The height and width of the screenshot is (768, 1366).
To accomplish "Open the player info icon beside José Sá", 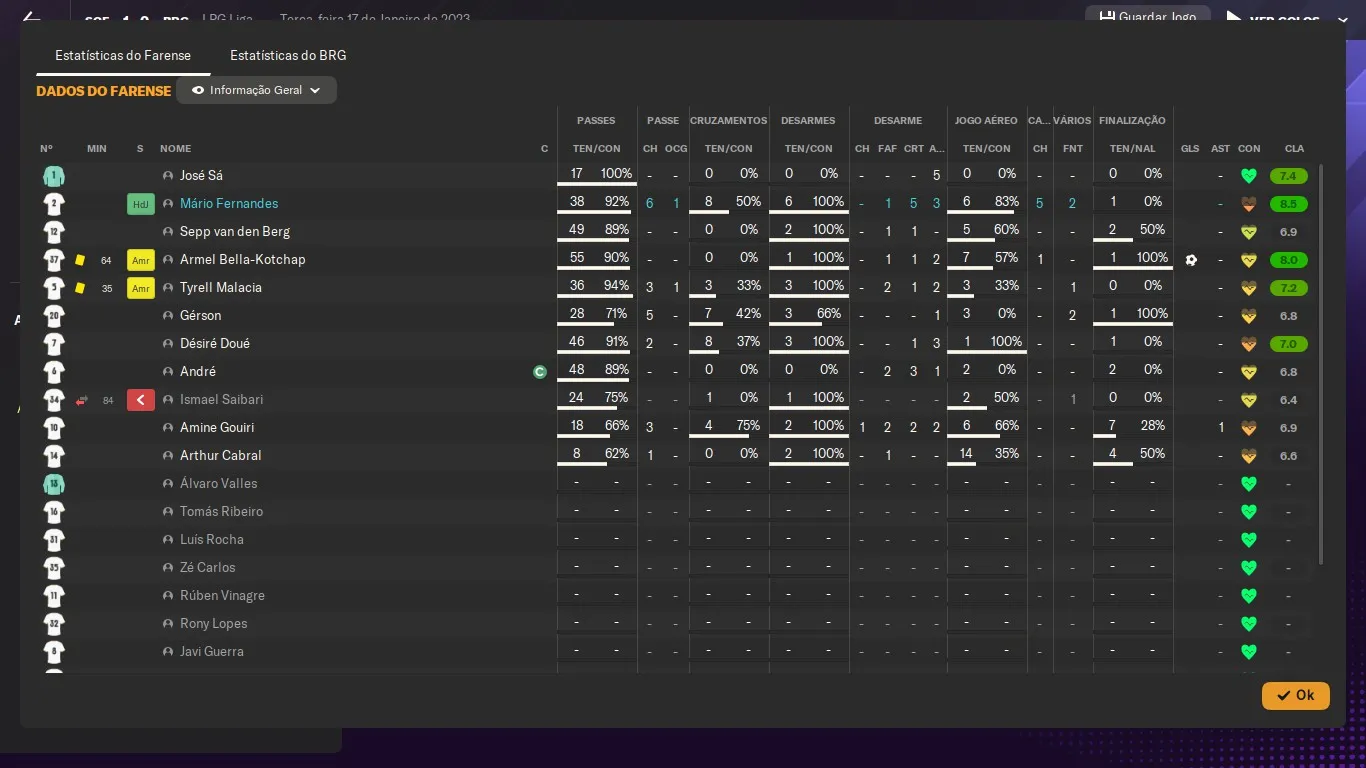I will pos(168,176).
